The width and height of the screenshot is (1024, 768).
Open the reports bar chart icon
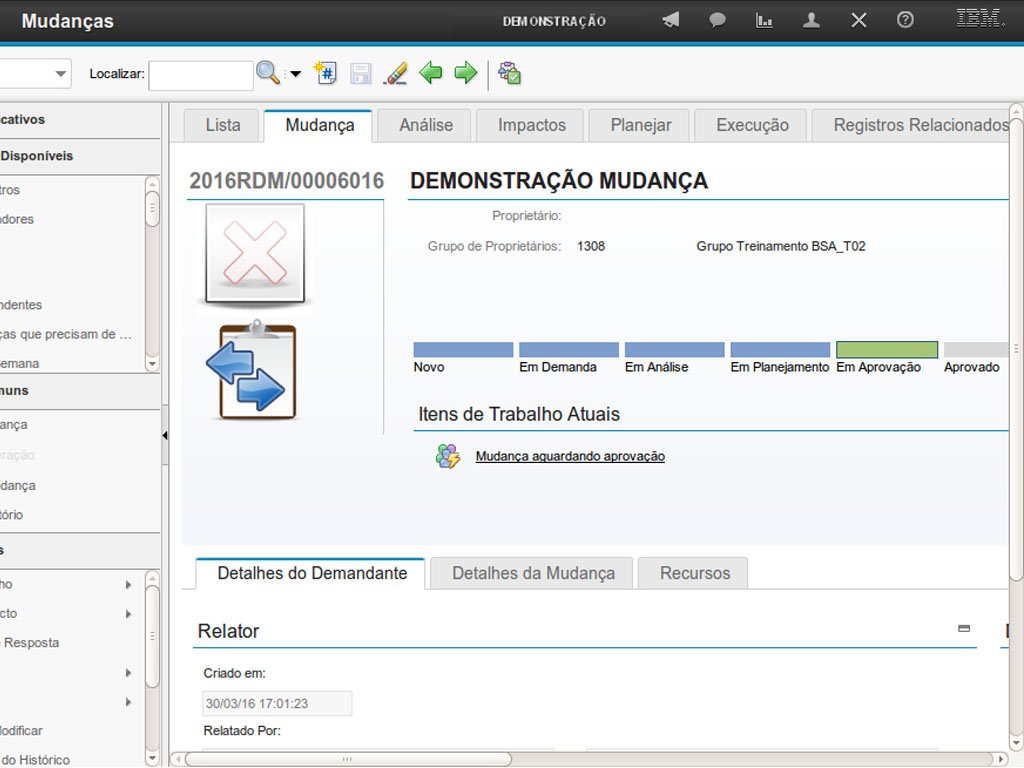[764, 20]
